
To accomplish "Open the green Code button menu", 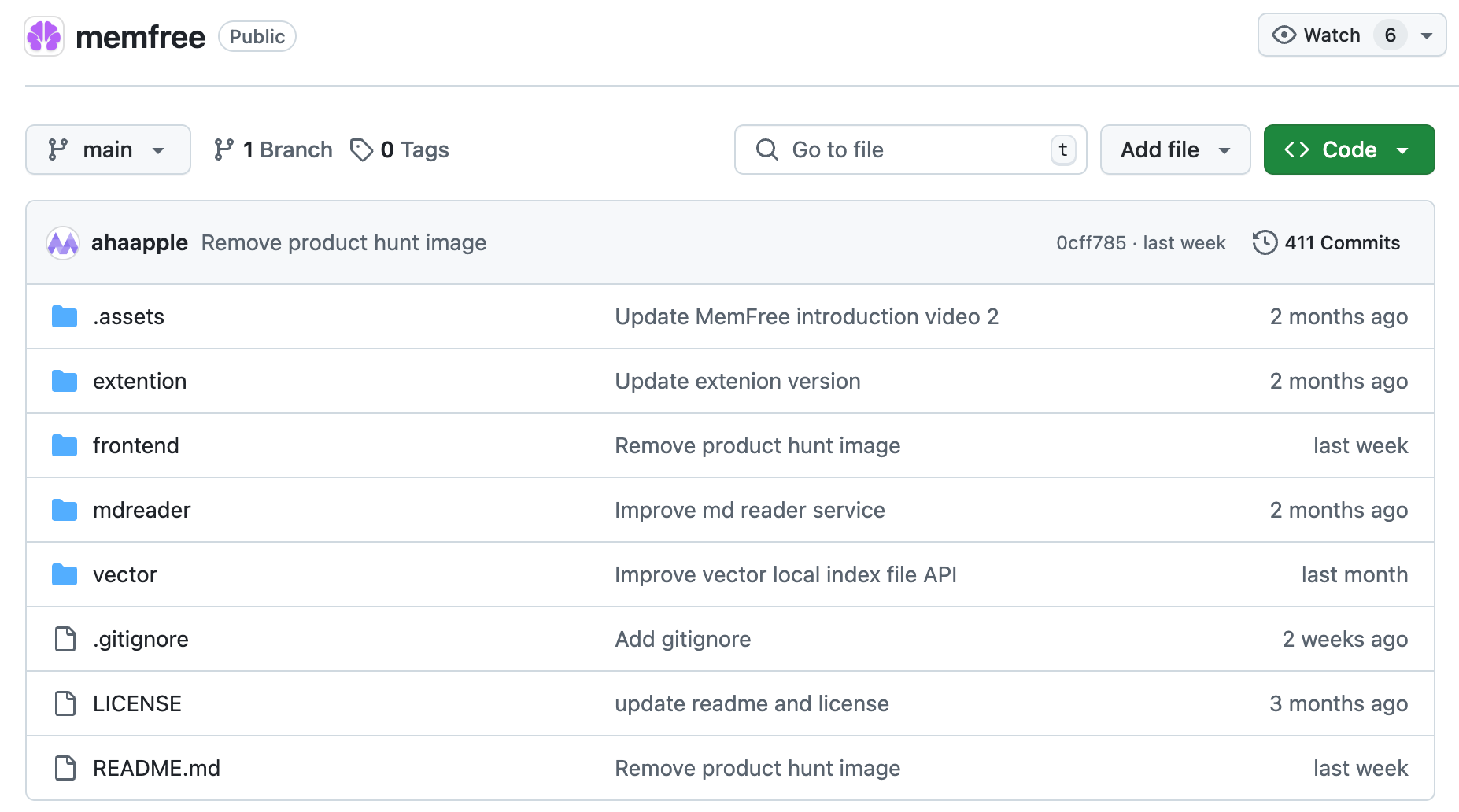I will pos(1349,149).
